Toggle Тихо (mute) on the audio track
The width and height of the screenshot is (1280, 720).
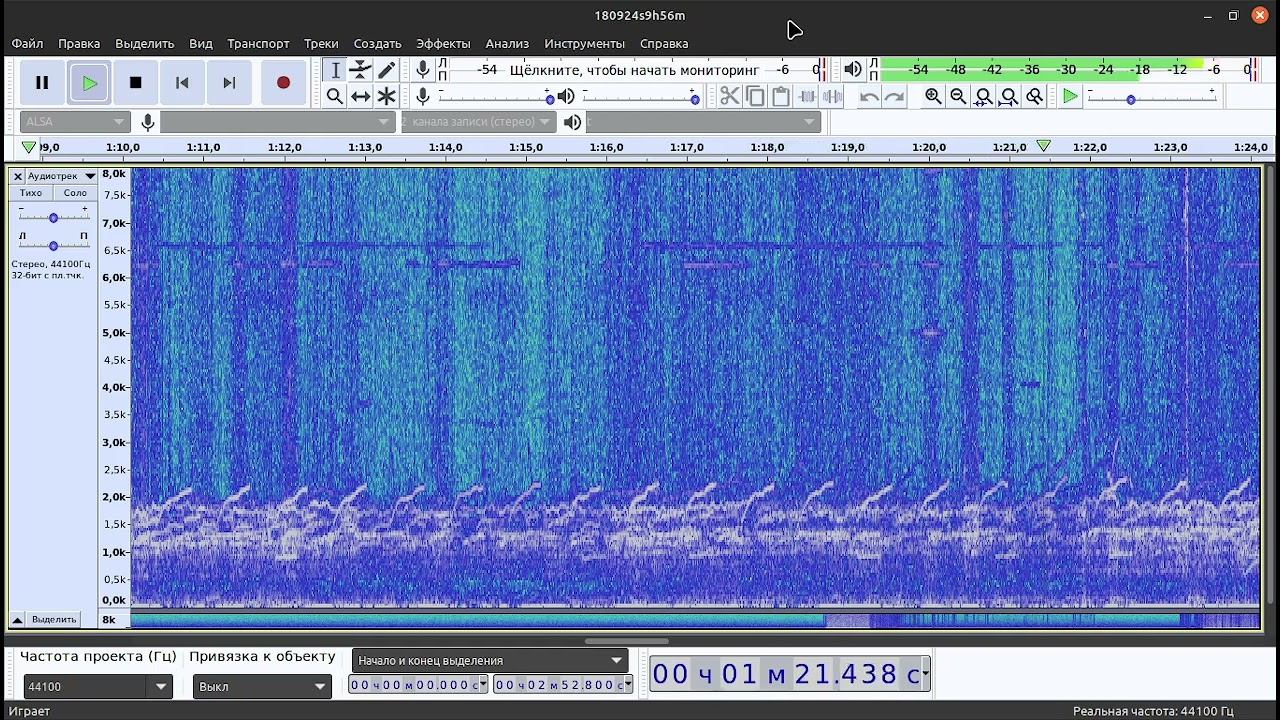(31, 193)
